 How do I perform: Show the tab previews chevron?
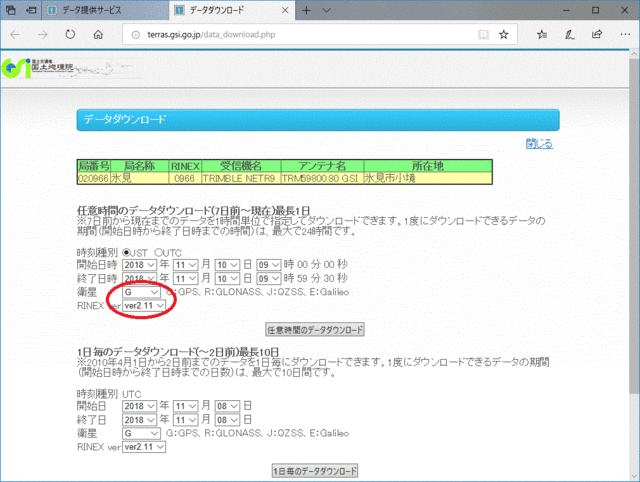tap(327, 11)
